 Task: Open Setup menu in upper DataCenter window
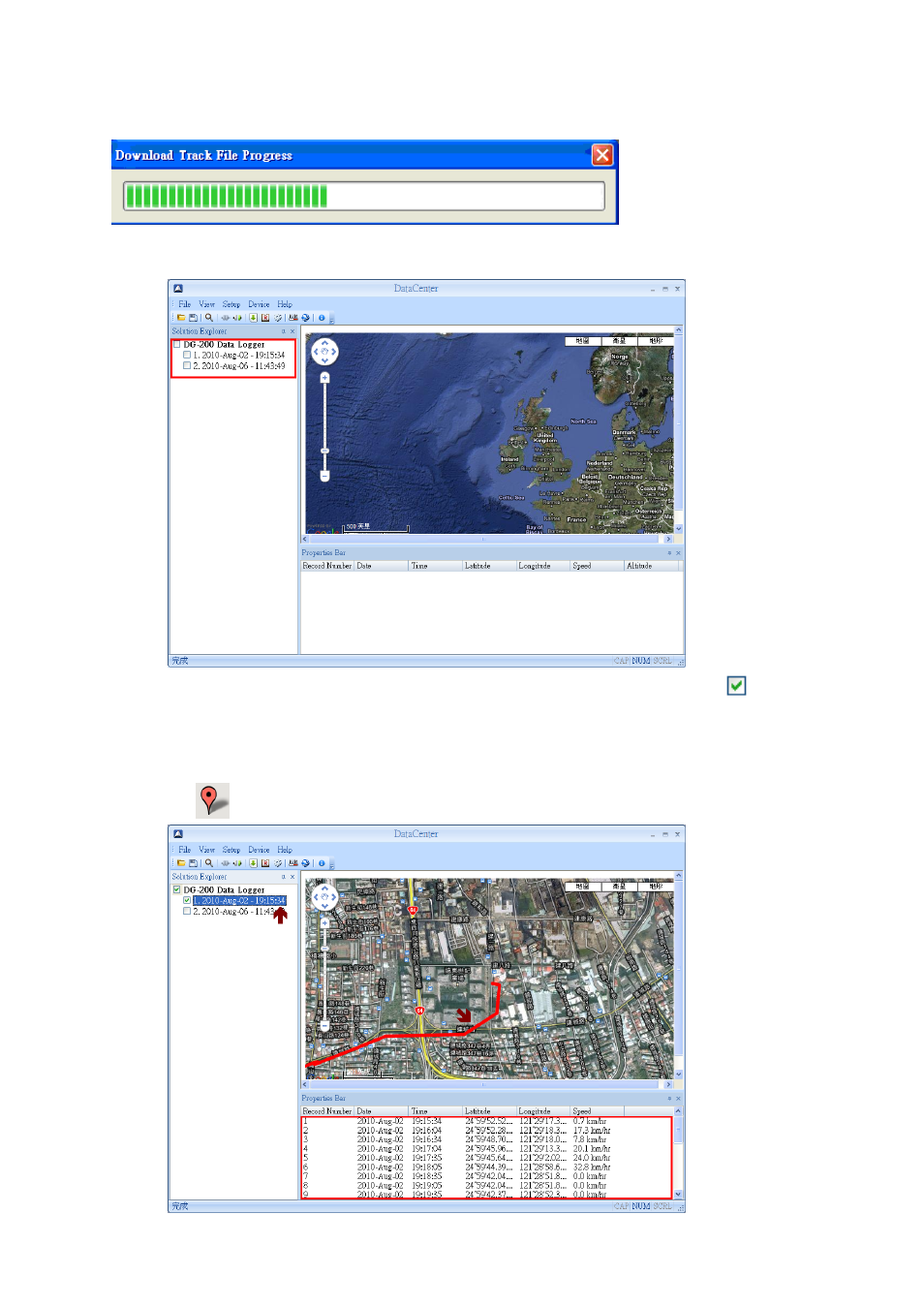(231, 304)
